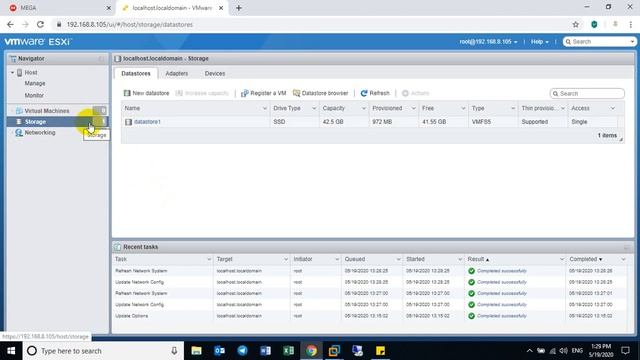Open a new browser tab
This screenshot has height=360, width=640.
239,8
